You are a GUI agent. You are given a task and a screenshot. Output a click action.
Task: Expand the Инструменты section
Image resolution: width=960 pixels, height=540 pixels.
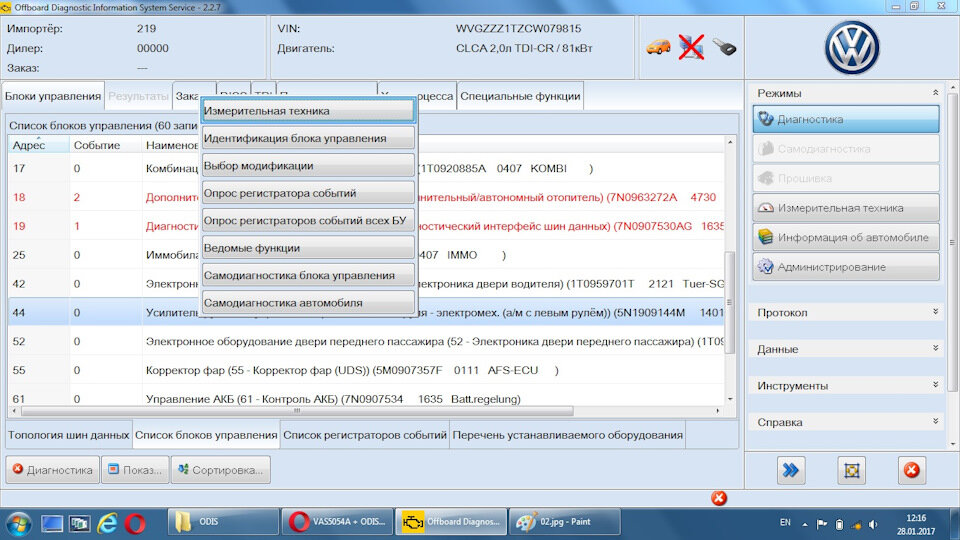tap(935, 385)
